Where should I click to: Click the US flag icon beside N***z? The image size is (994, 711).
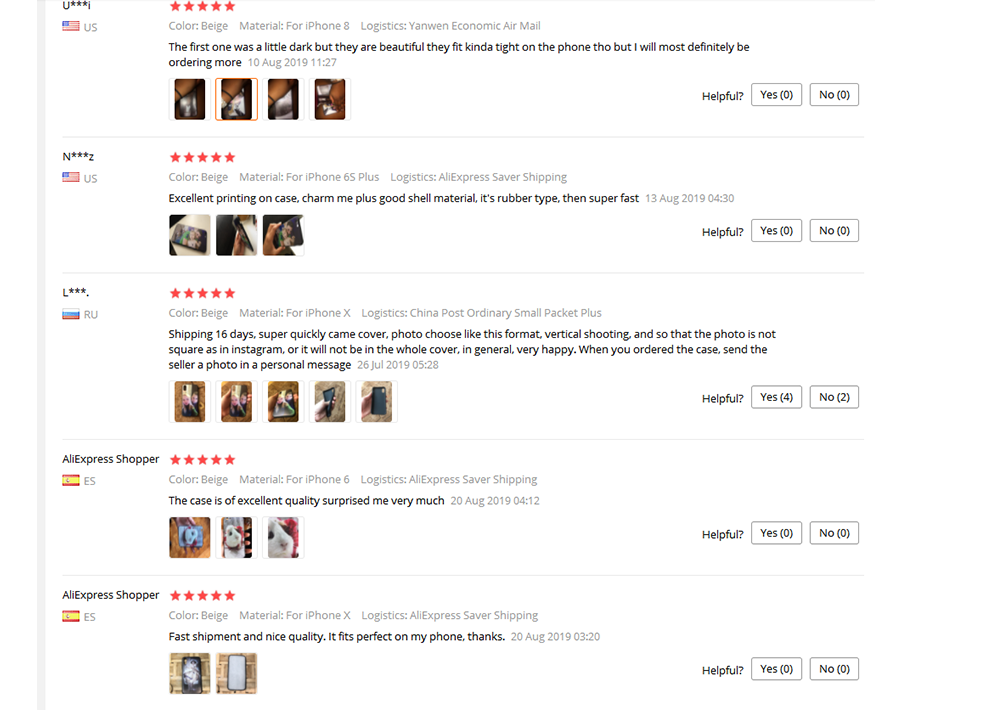70,177
